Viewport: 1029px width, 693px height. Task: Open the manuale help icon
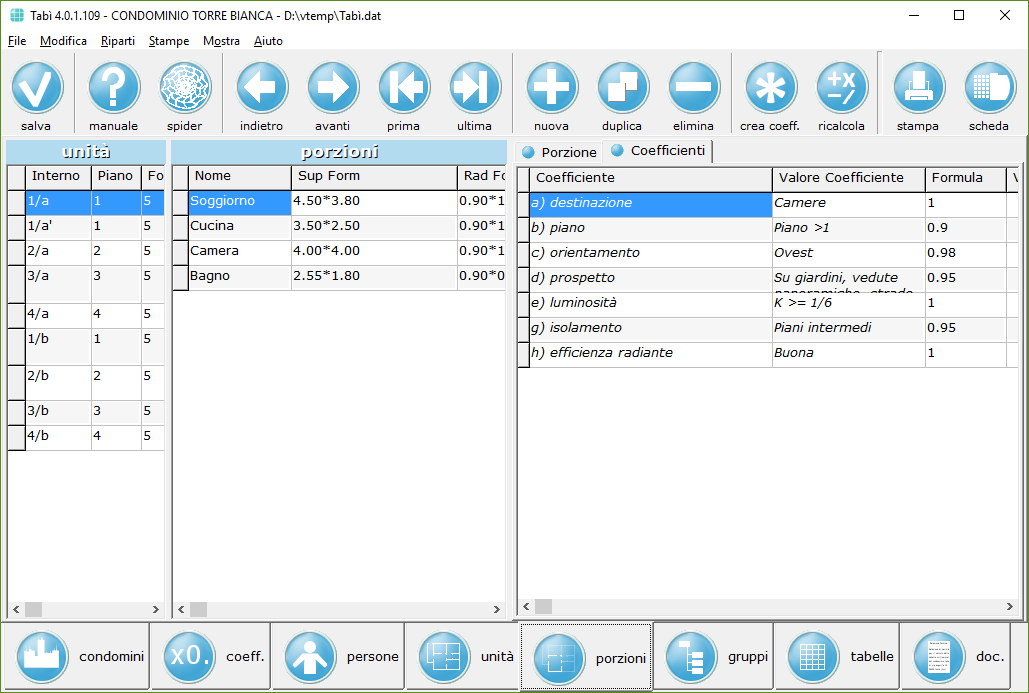[114, 88]
